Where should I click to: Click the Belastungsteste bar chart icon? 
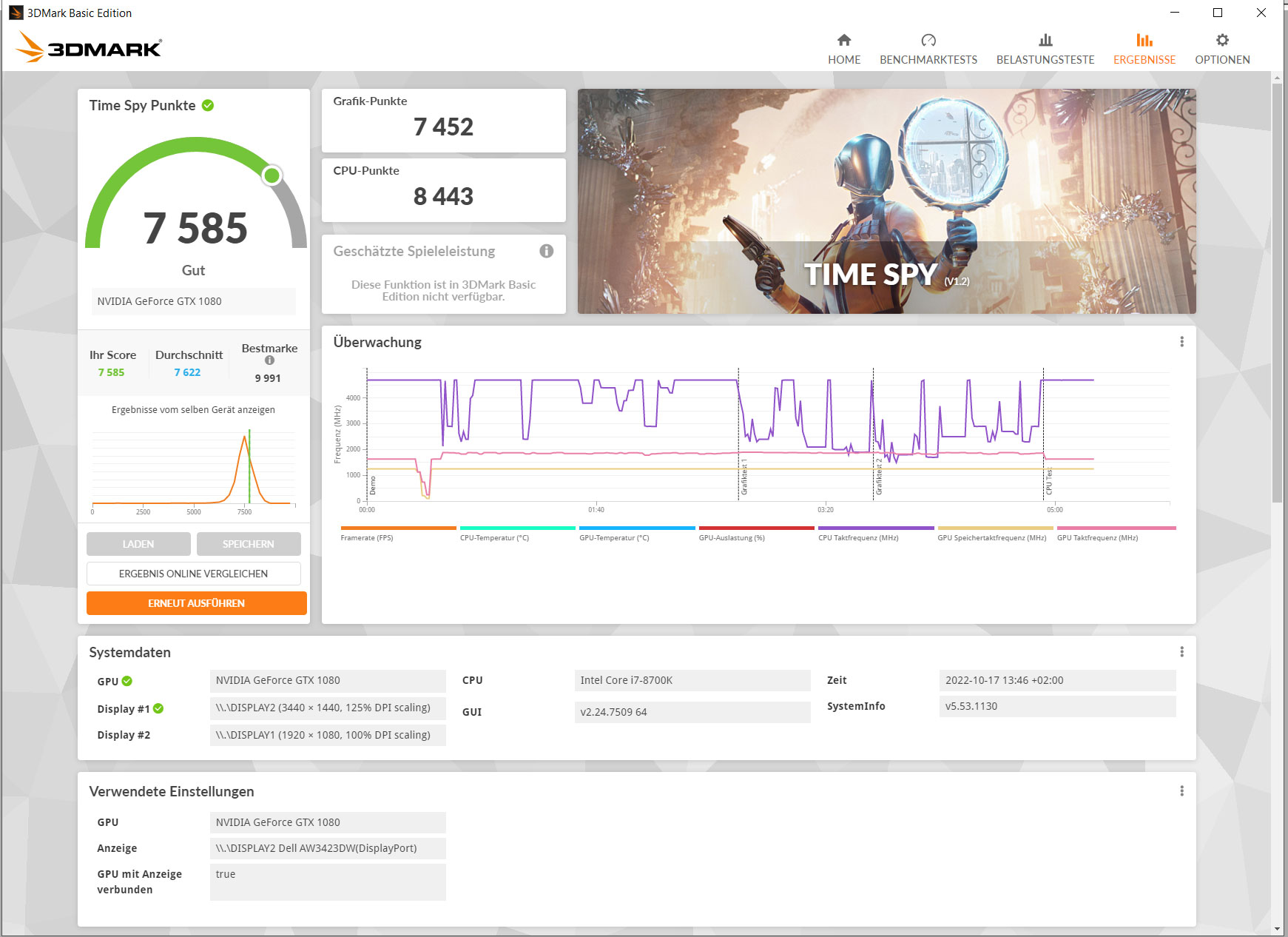1045,40
